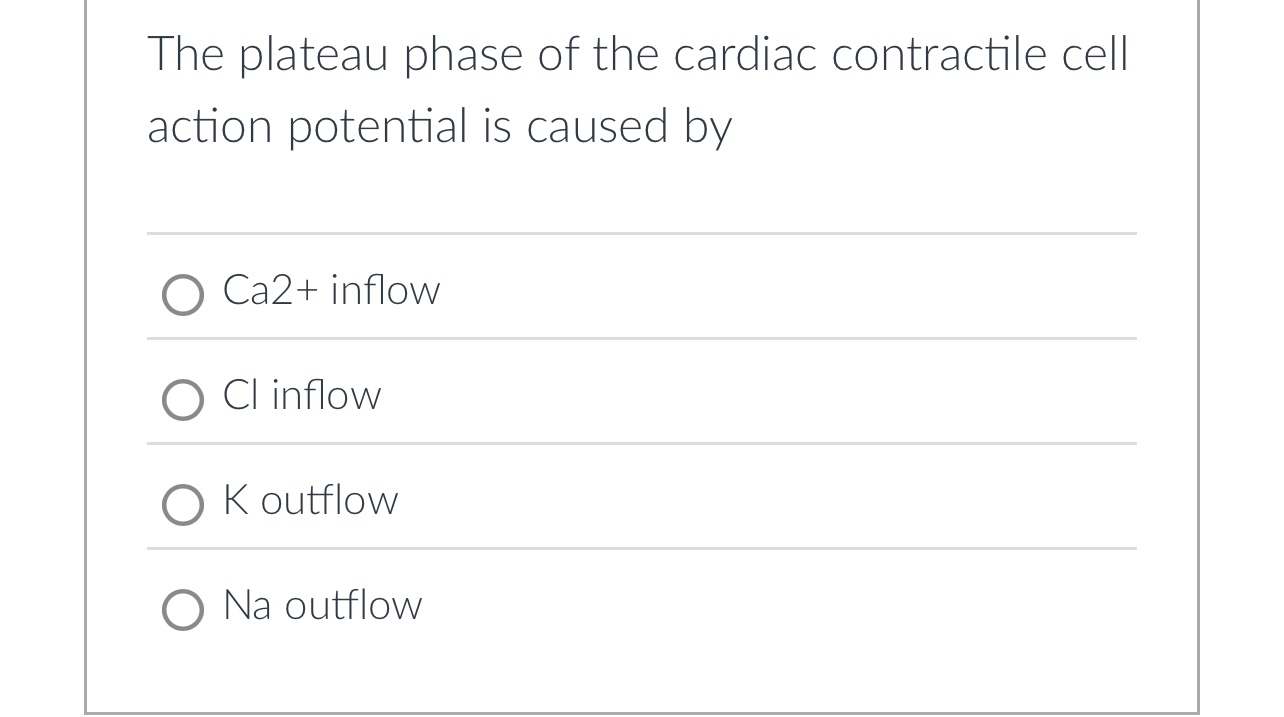1284x717 pixels.
Task: Click the question text about plateau phase
Action: coord(638,90)
